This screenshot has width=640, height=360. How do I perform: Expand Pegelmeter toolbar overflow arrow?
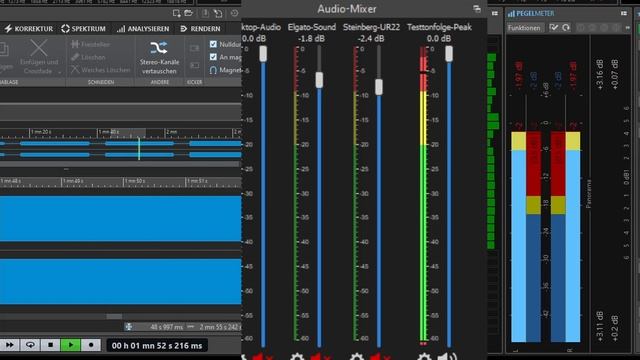628,28
